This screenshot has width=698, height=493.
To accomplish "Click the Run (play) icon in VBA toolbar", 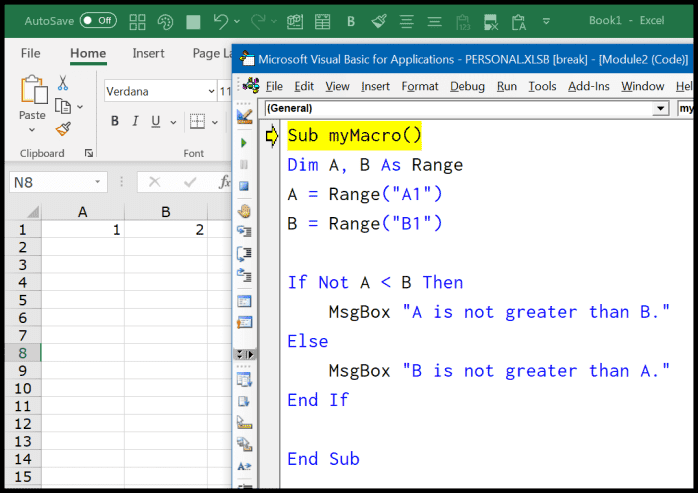I will [x=244, y=143].
